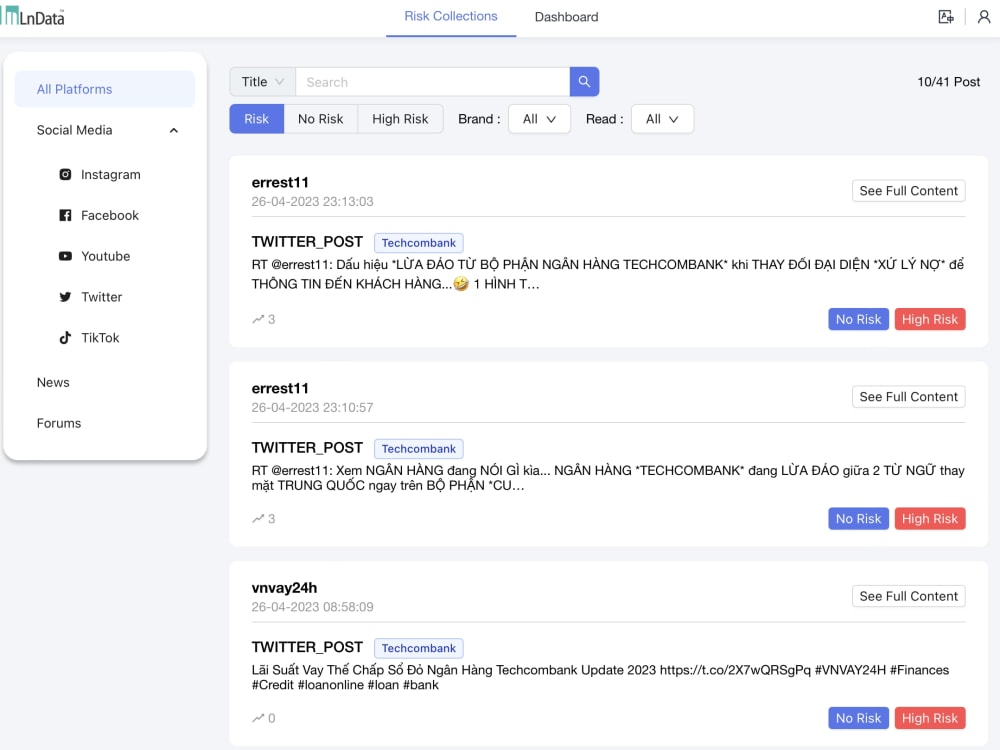Mark 23:13:03 erresti1 post No Risk
Viewport: 1000px width, 750px height.
tap(858, 319)
